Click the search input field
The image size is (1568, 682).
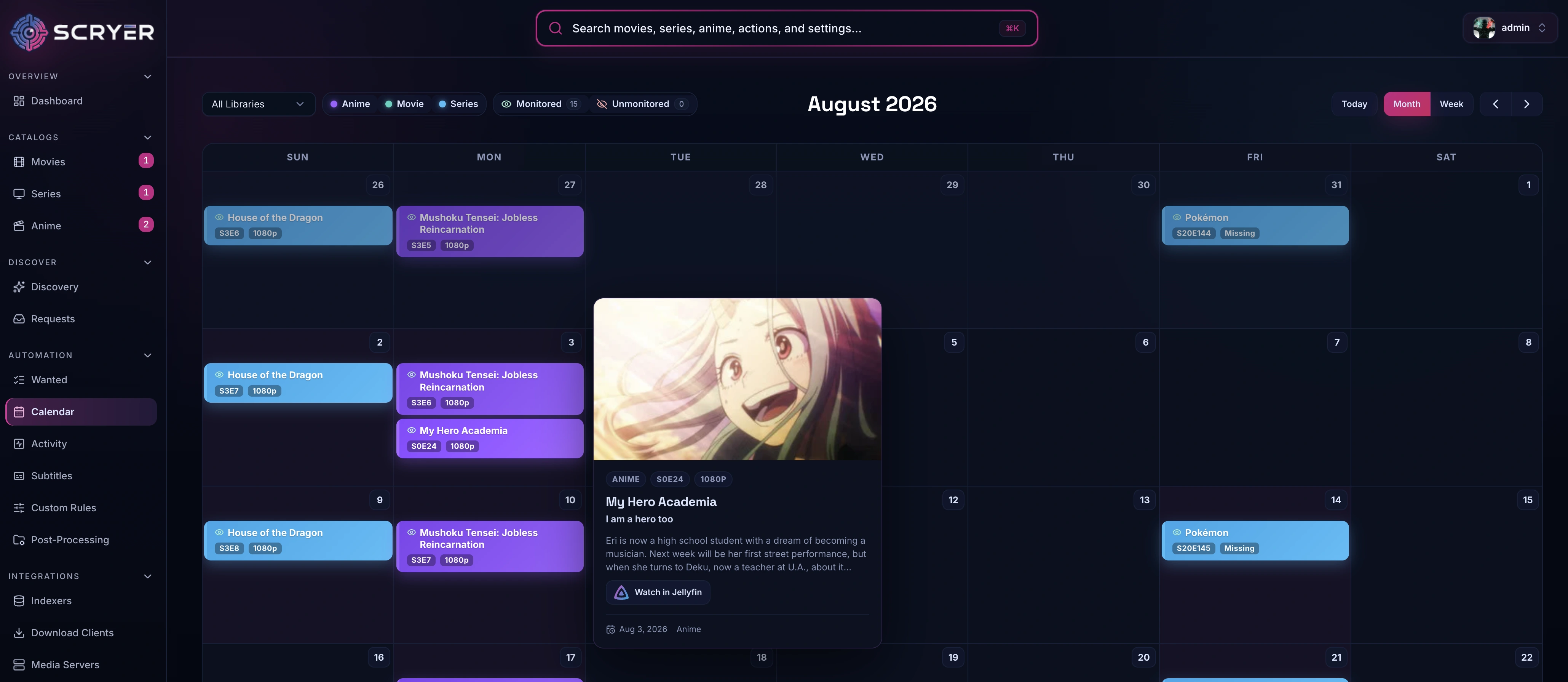point(786,28)
